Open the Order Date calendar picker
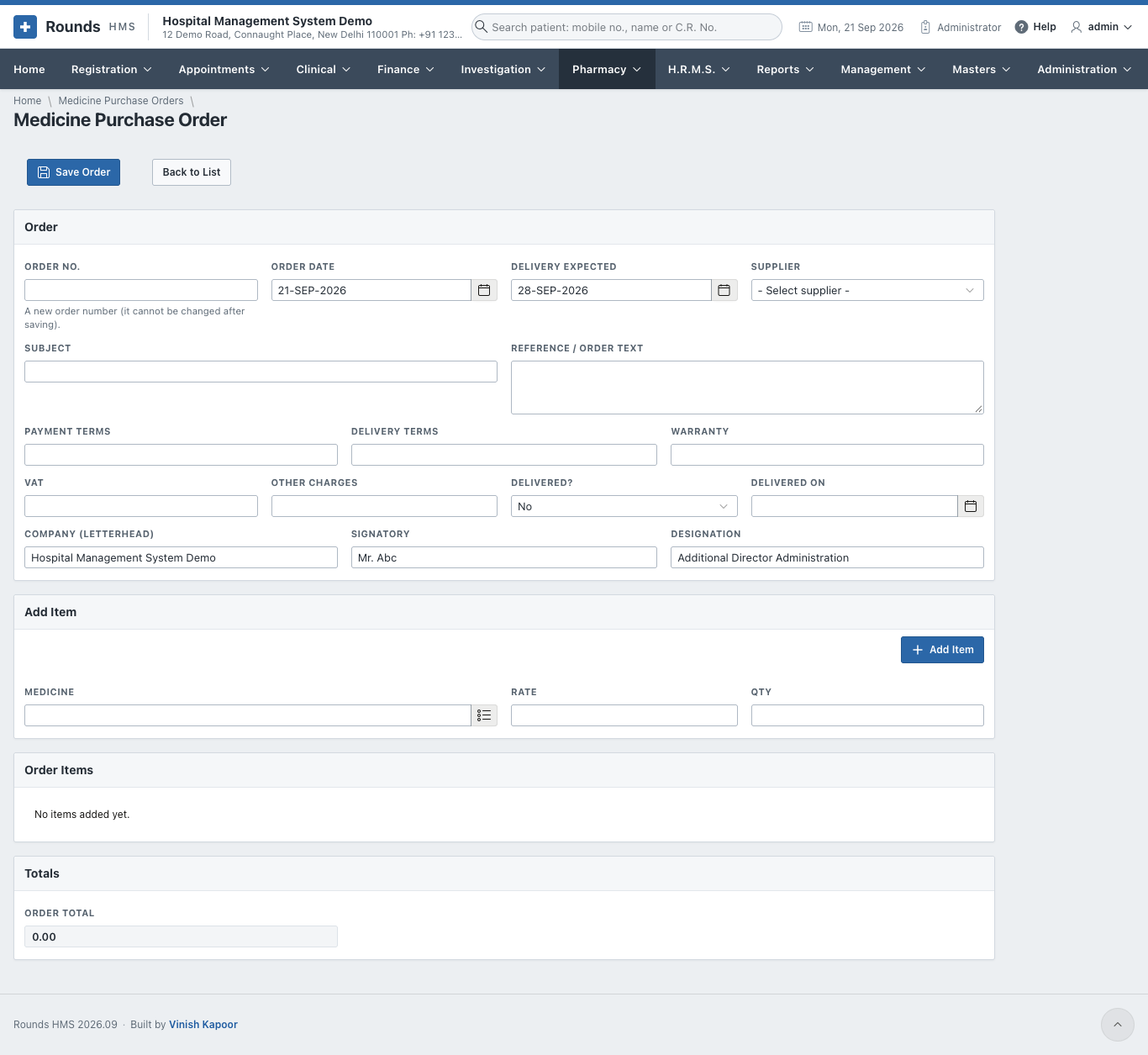 484,290
